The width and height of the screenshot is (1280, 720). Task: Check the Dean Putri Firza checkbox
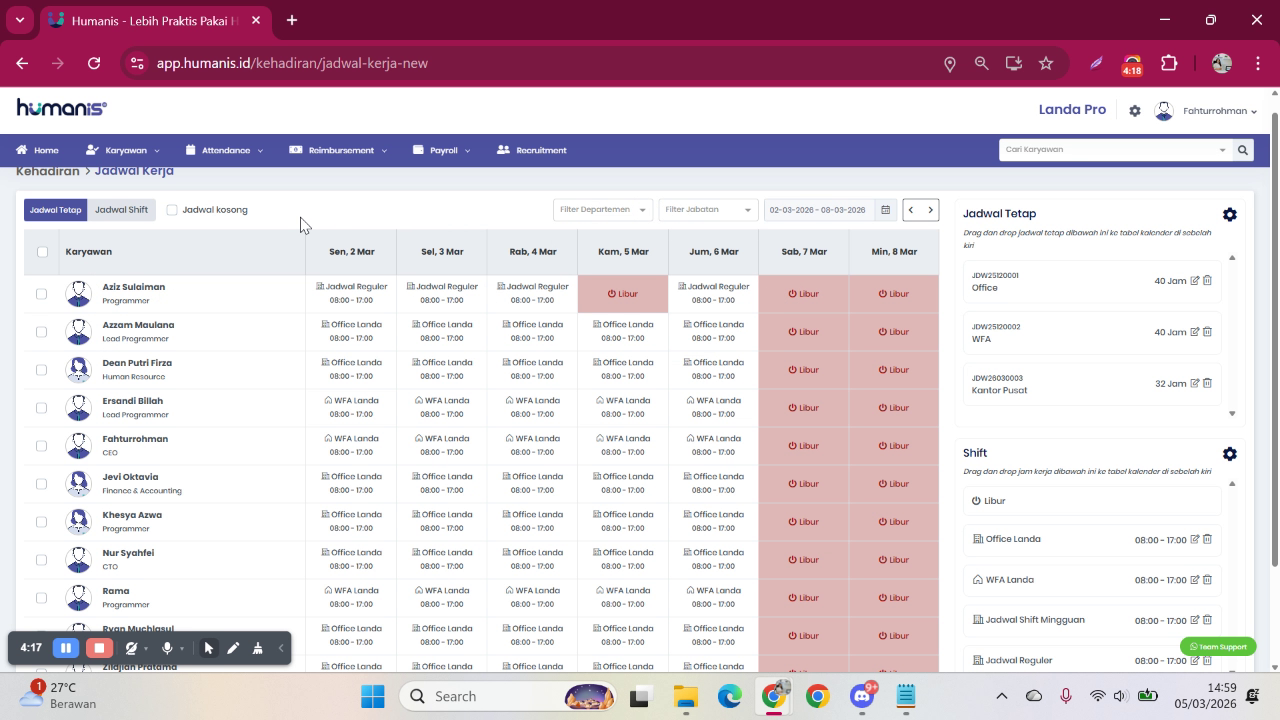tap(41, 370)
